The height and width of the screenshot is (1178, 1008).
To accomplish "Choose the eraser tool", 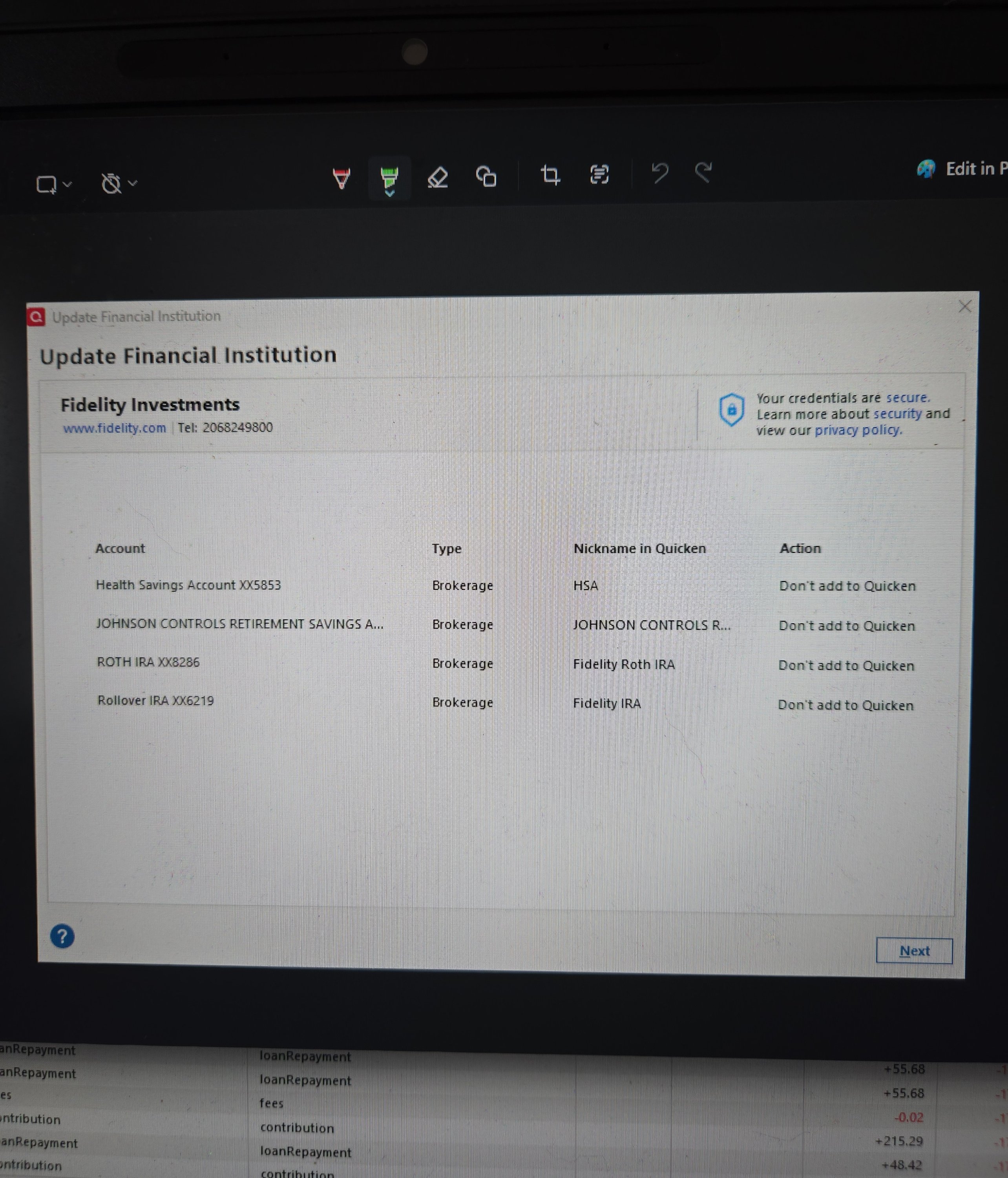I will coord(438,177).
